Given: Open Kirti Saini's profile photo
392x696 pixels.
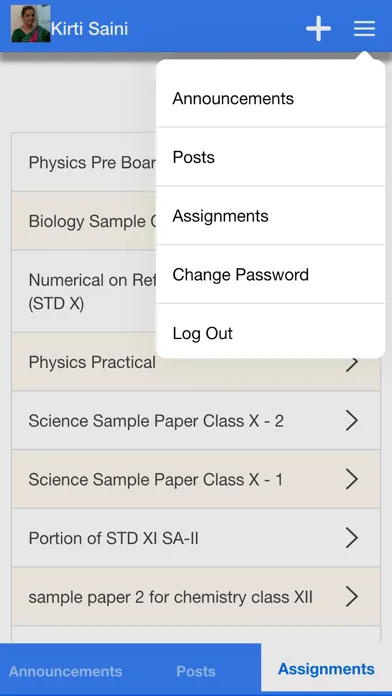Looking at the screenshot, I should [x=31, y=24].
